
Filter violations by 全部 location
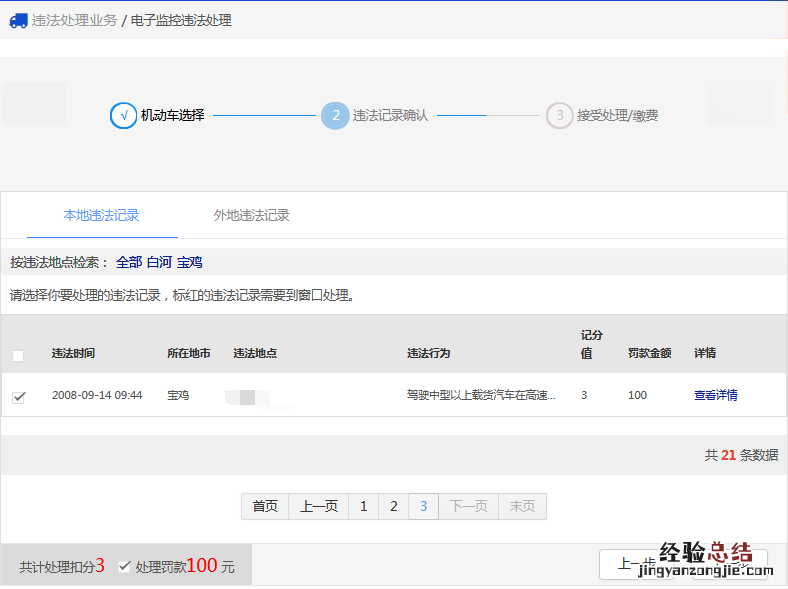point(129,262)
